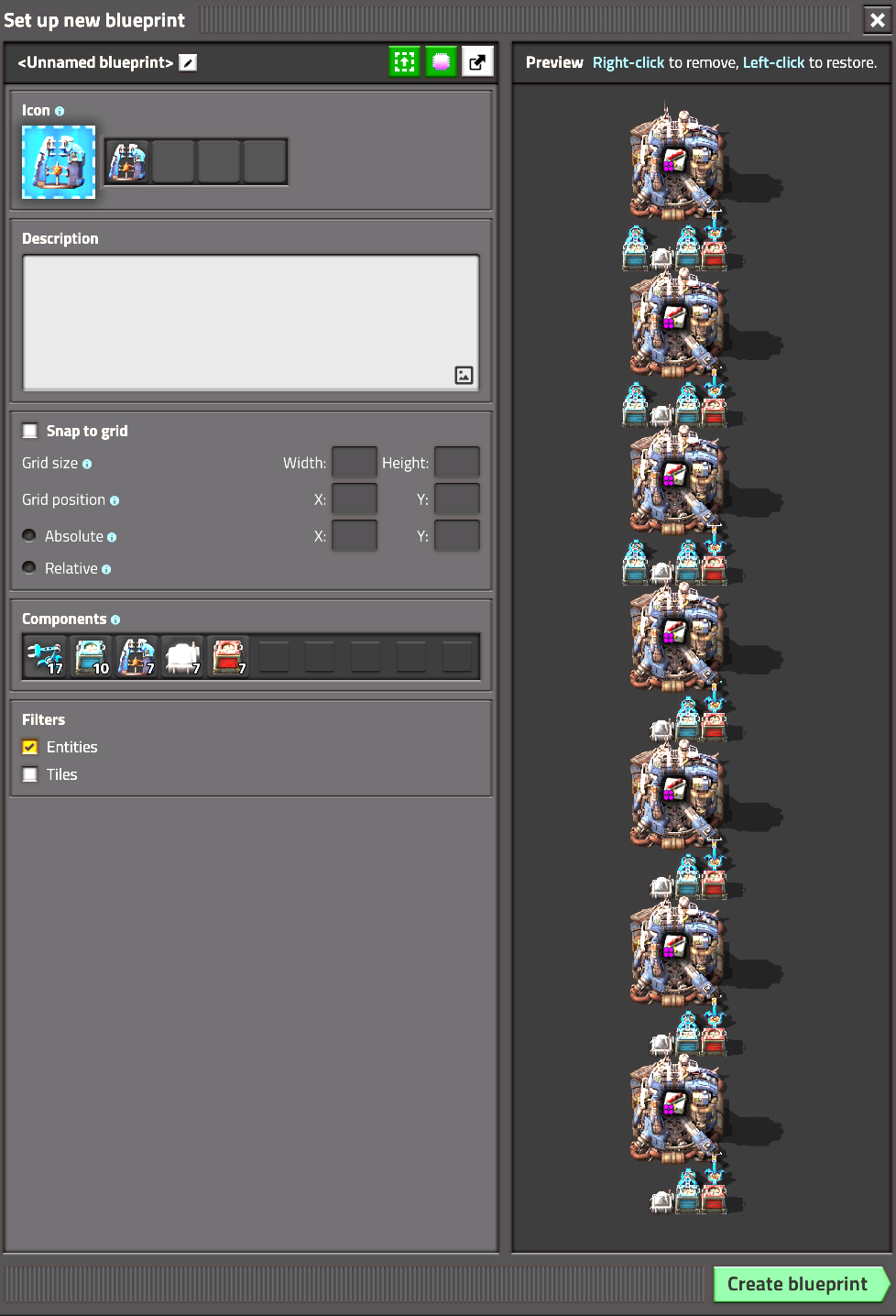Click the green button with pink chip icon
896x1316 pixels.
tap(441, 62)
